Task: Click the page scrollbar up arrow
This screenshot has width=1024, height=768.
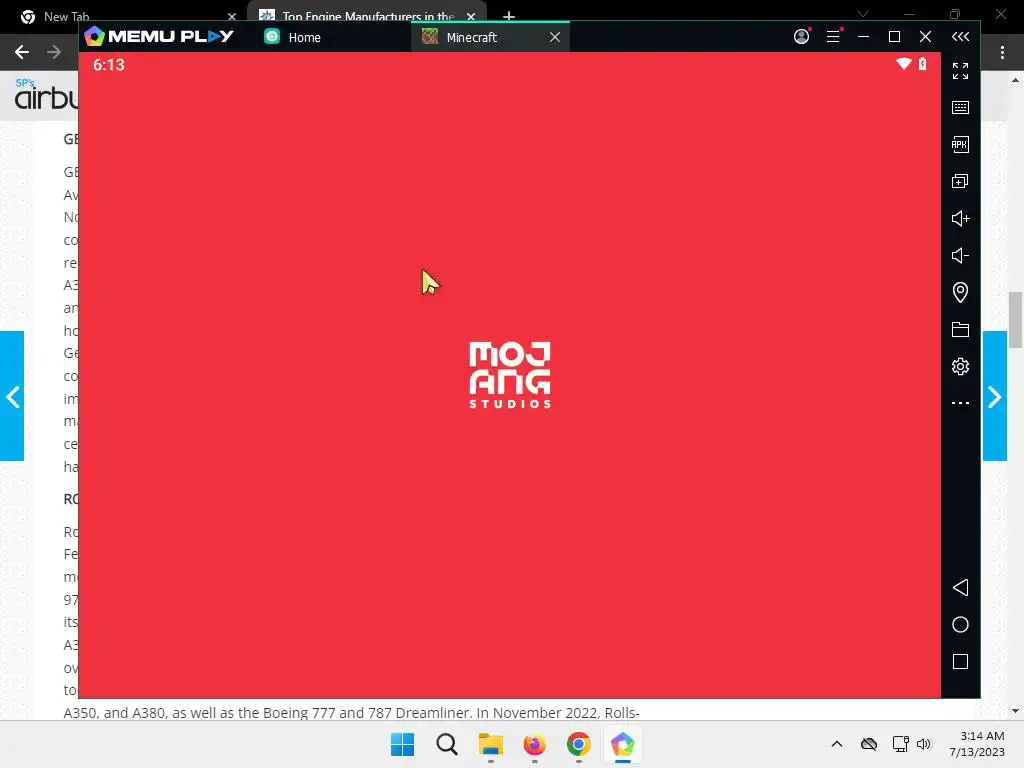Action: pos(1015,80)
